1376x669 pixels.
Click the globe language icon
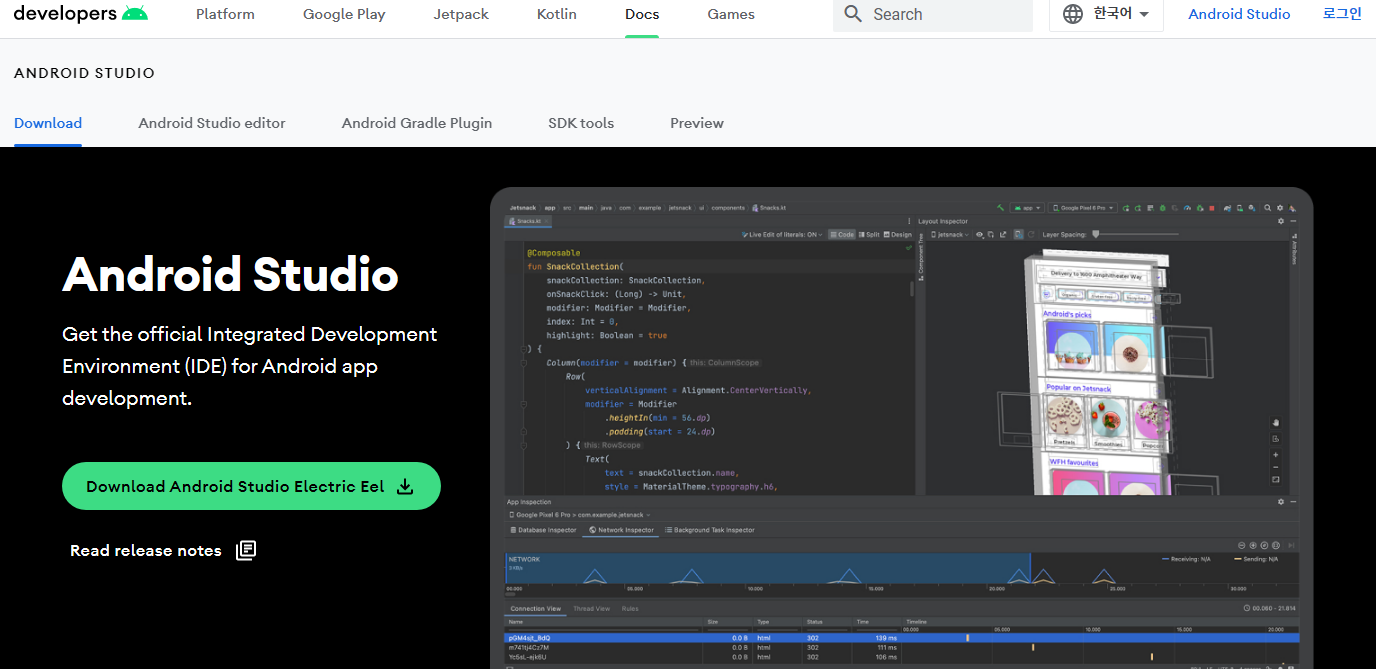pos(1073,14)
